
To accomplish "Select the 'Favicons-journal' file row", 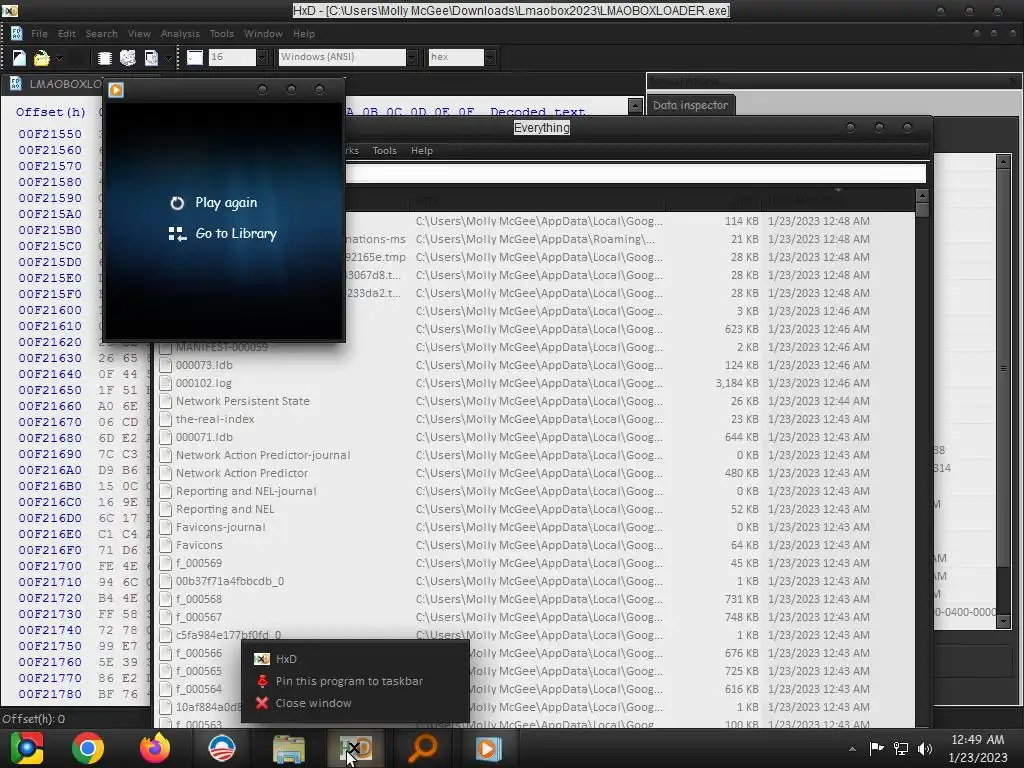I will point(536,527).
